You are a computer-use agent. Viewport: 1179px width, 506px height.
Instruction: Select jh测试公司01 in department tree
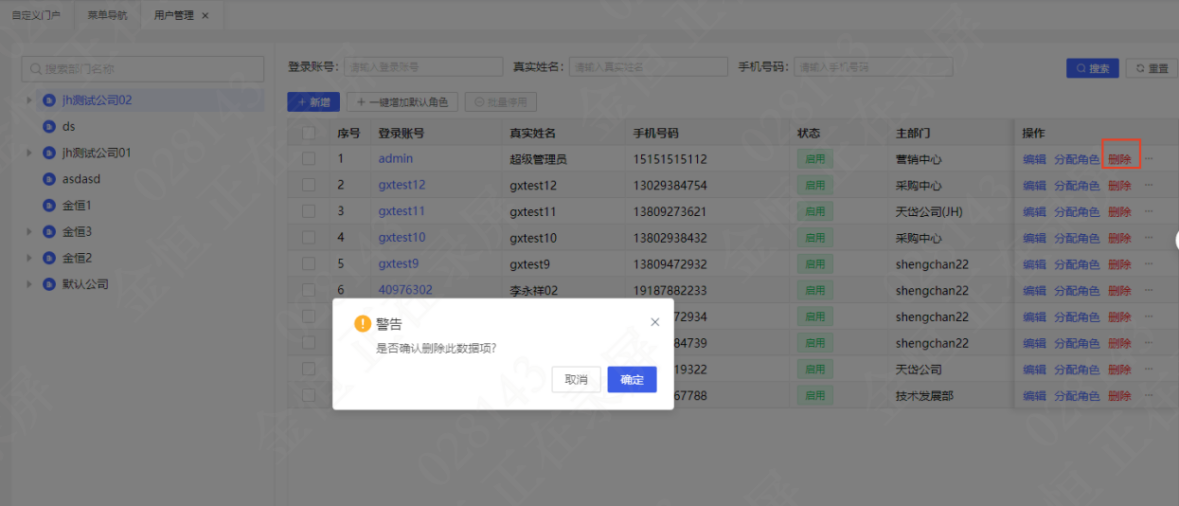pos(97,153)
